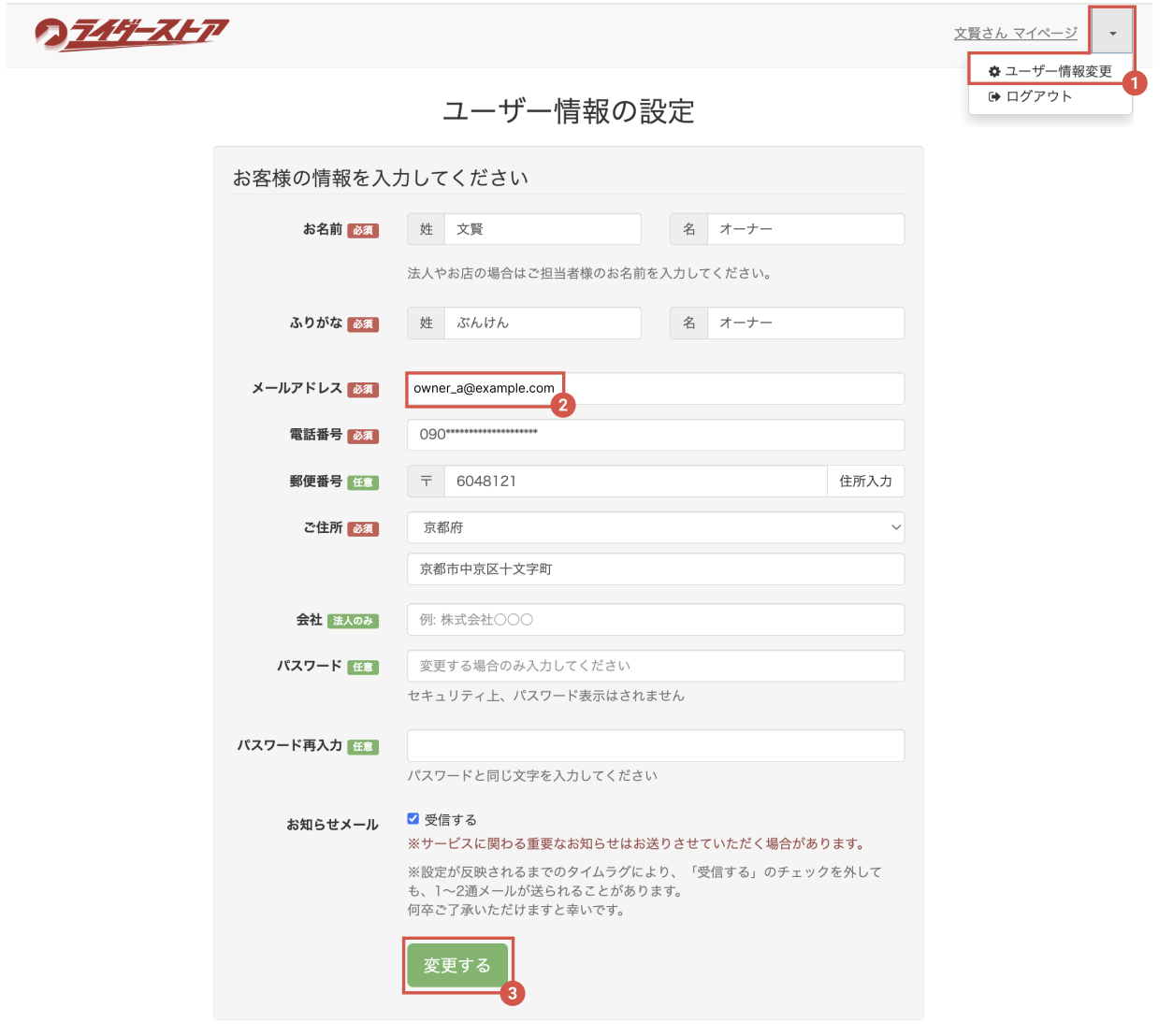The width and height of the screenshot is (1173, 1036).
Task: Click the お客様の情報を入力してください heading
Action: point(381,178)
